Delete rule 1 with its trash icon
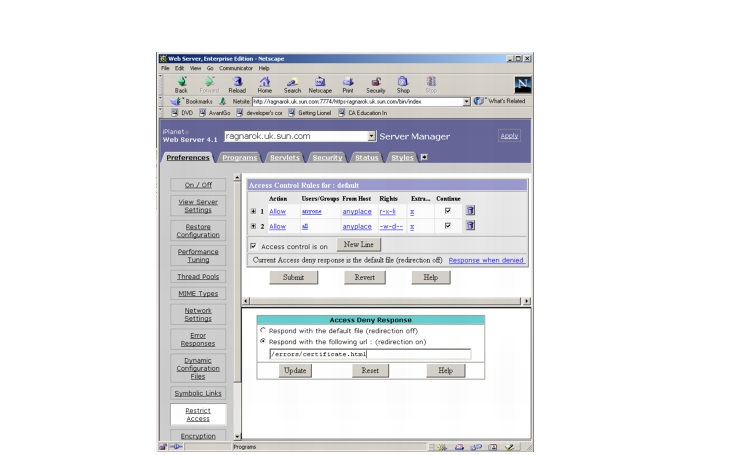 click(470, 211)
